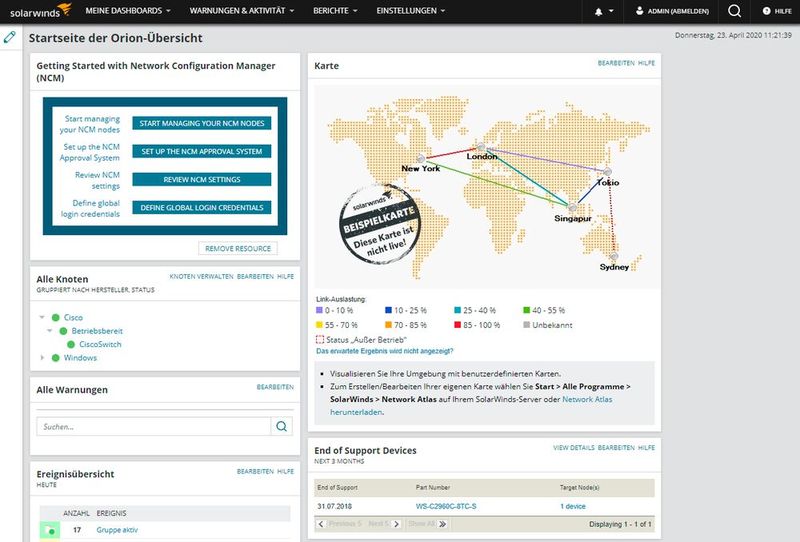Image resolution: width=800 pixels, height=542 pixels.
Task: Open Meine Dashboards menu
Action: pyautogui.click(x=128, y=11)
